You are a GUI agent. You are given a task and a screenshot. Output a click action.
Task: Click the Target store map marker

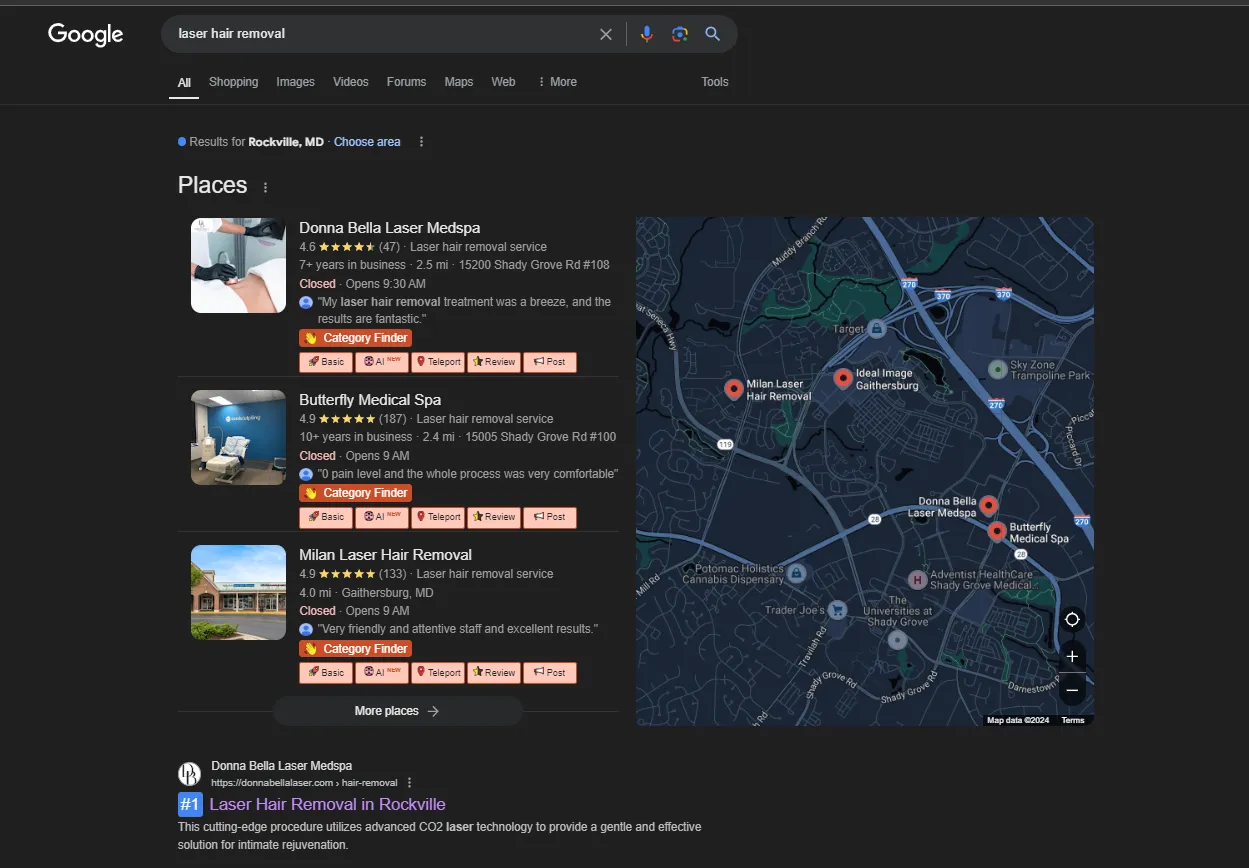pyautogui.click(x=876, y=328)
